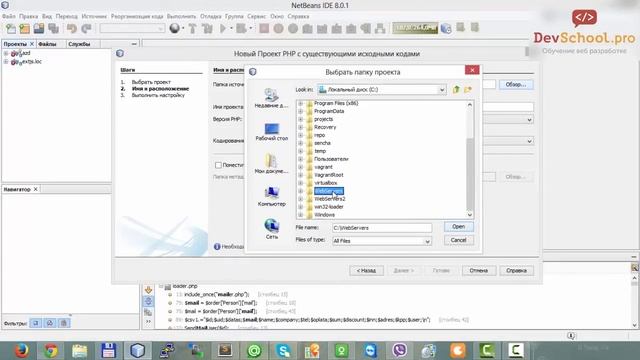640x360 pixels.
Task: Open the Files of type dropdown
Action: point(427,241)
